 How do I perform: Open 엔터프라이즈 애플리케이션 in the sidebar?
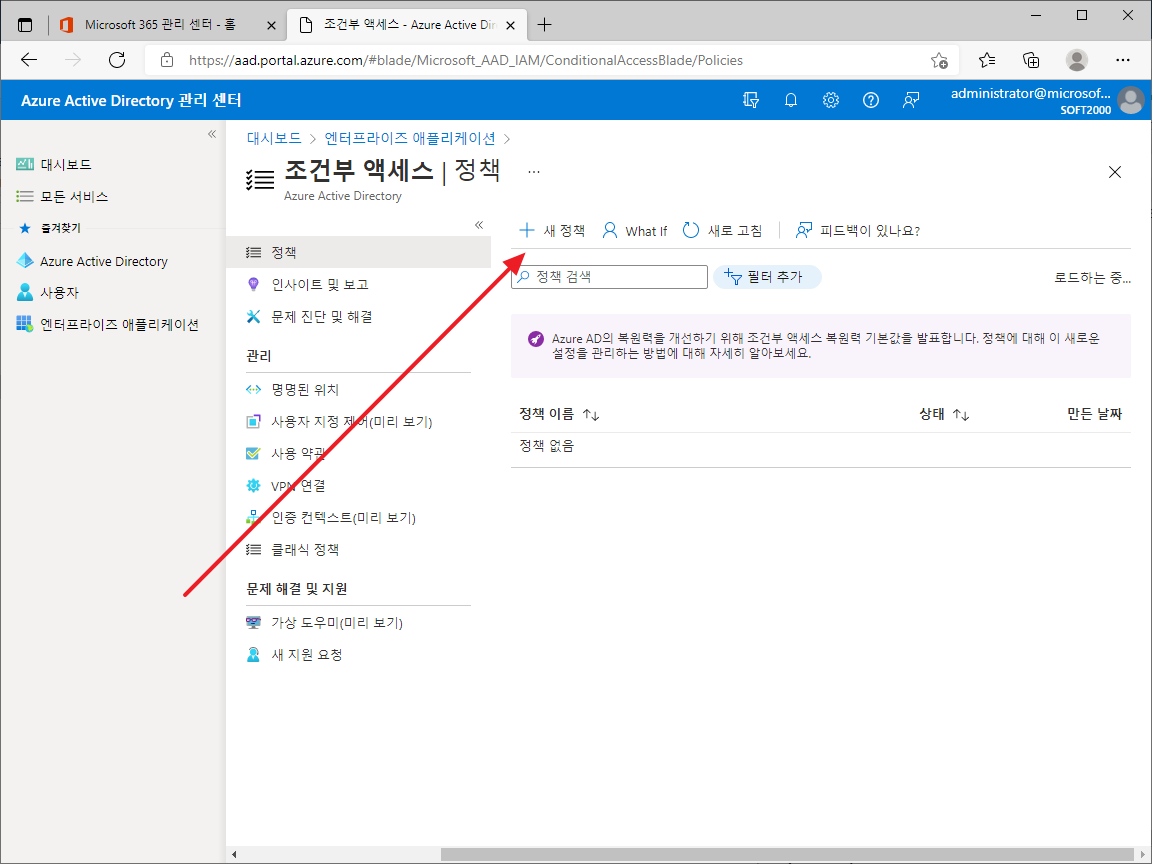(x=108, y=324)
